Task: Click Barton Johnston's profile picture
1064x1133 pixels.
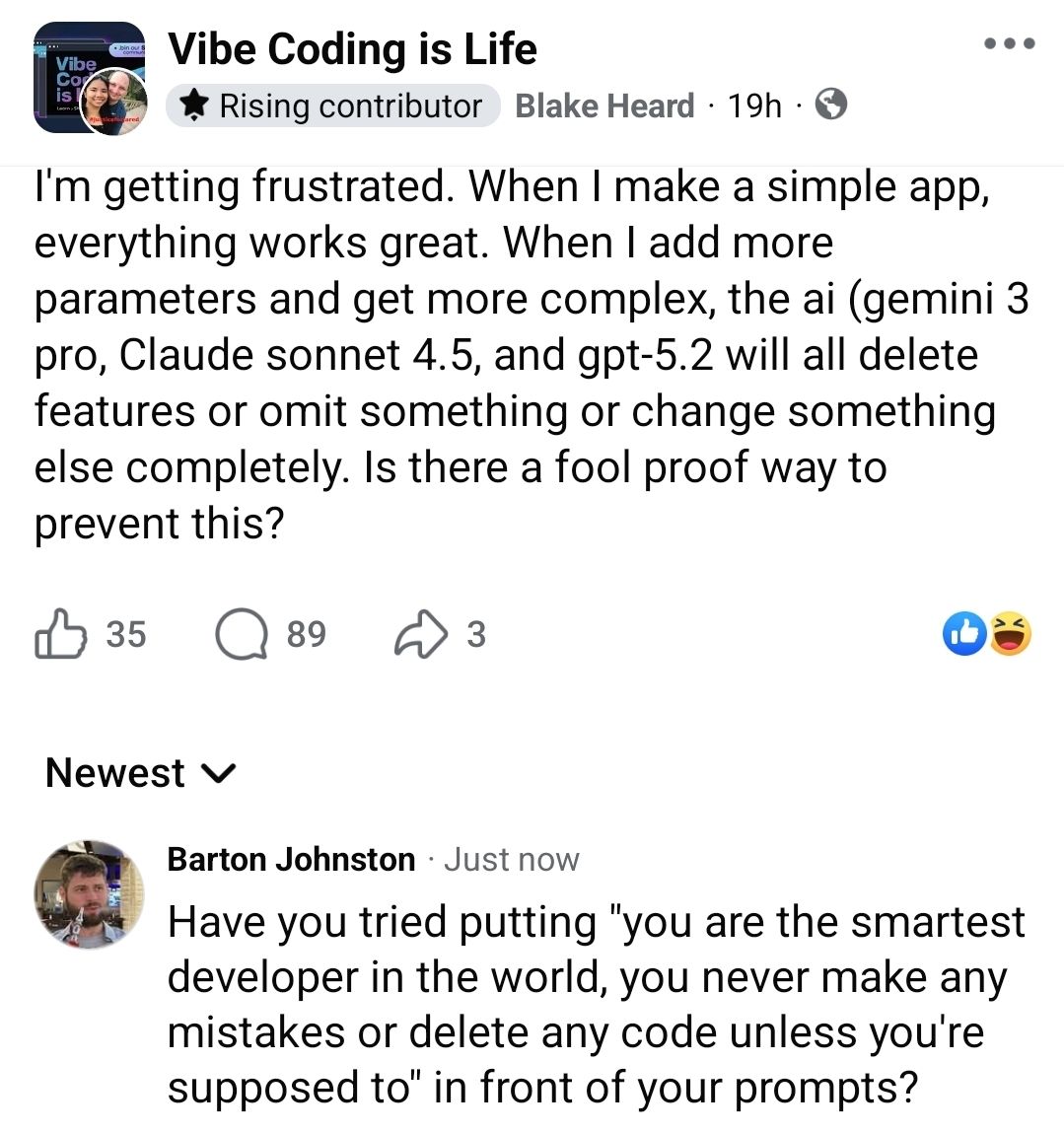Action: pos(88,893)
